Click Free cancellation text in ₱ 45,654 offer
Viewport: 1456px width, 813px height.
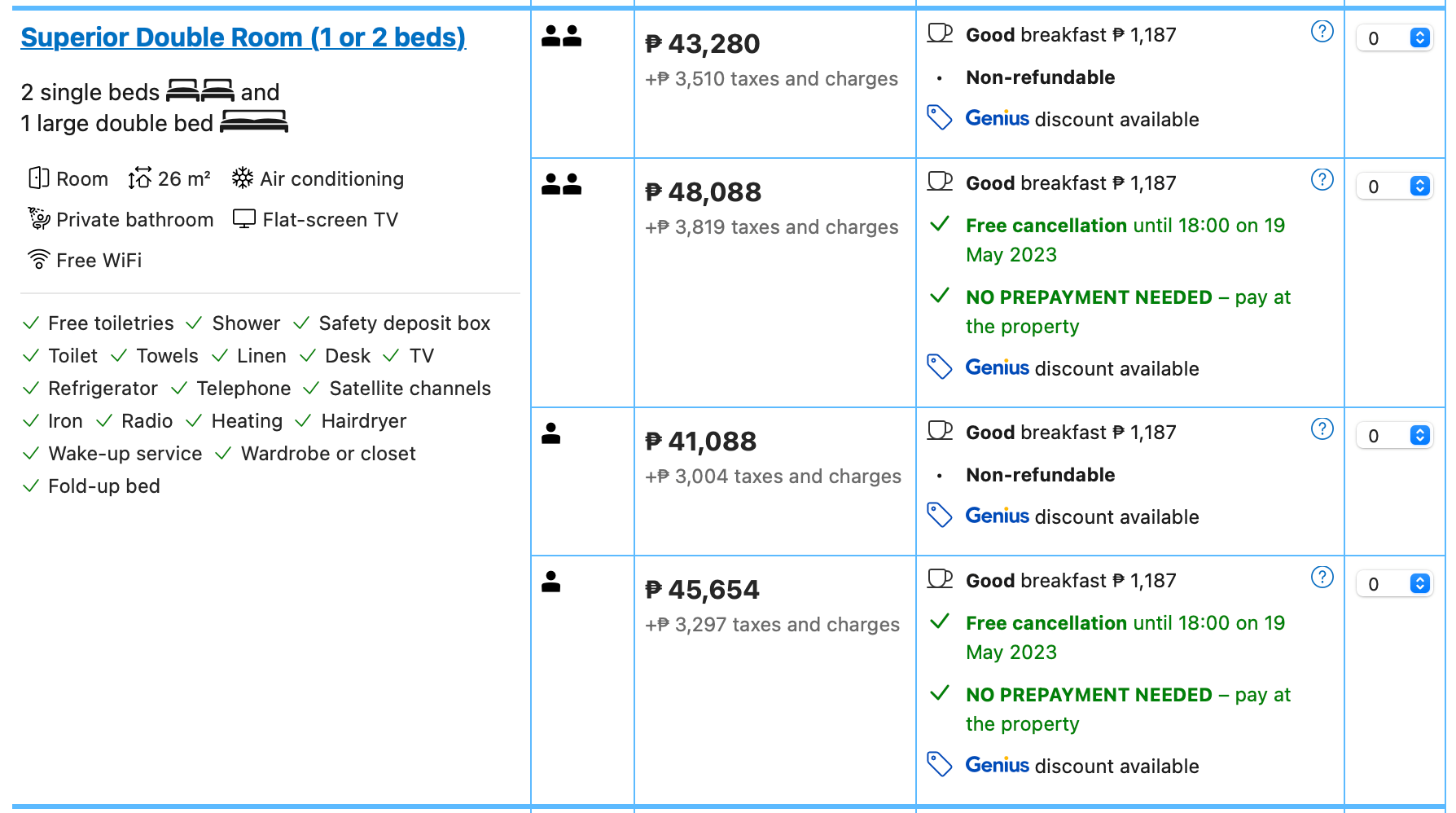(1046, 623)
